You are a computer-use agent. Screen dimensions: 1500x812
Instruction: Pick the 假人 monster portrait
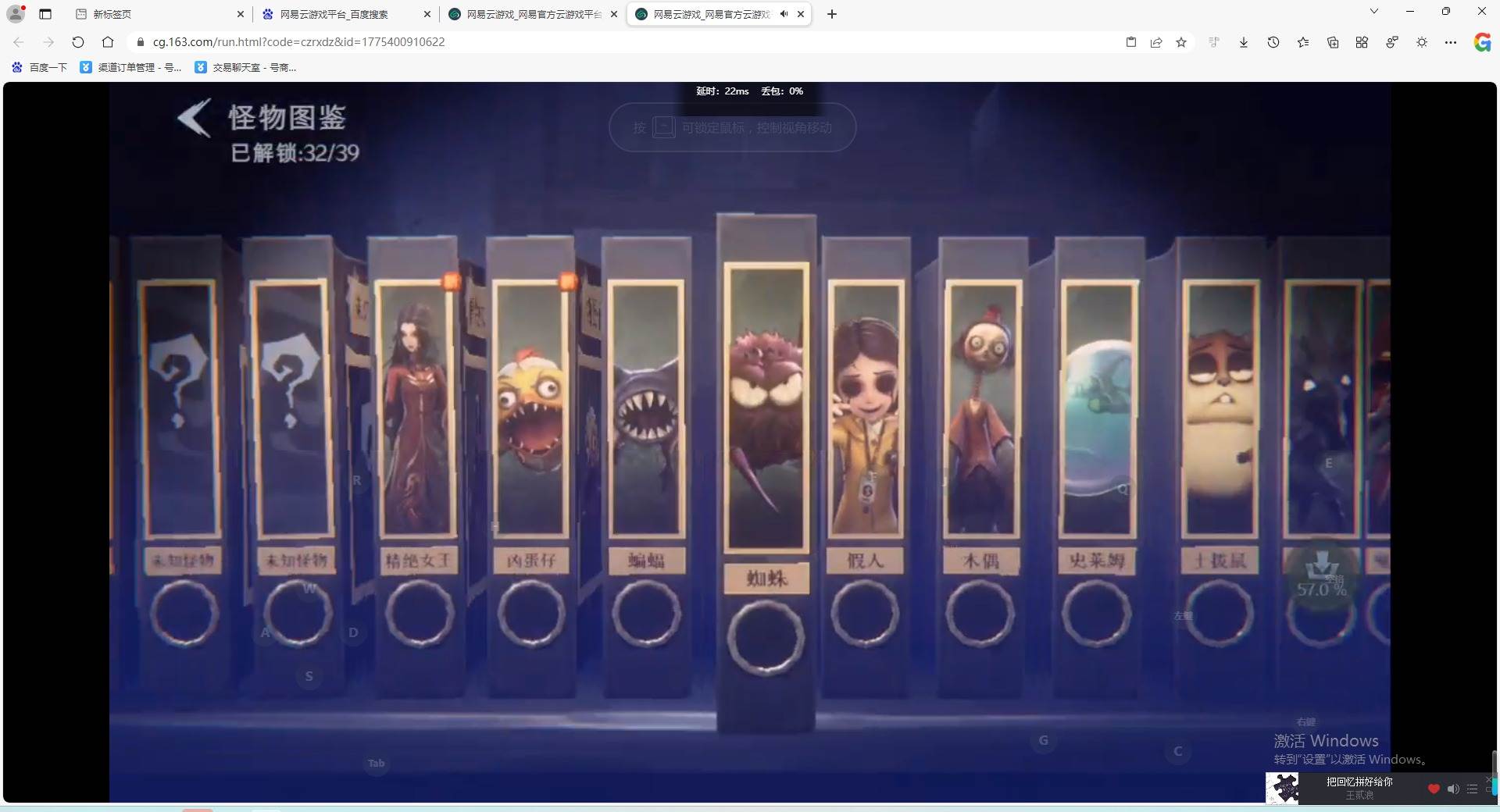pos(865,408)
